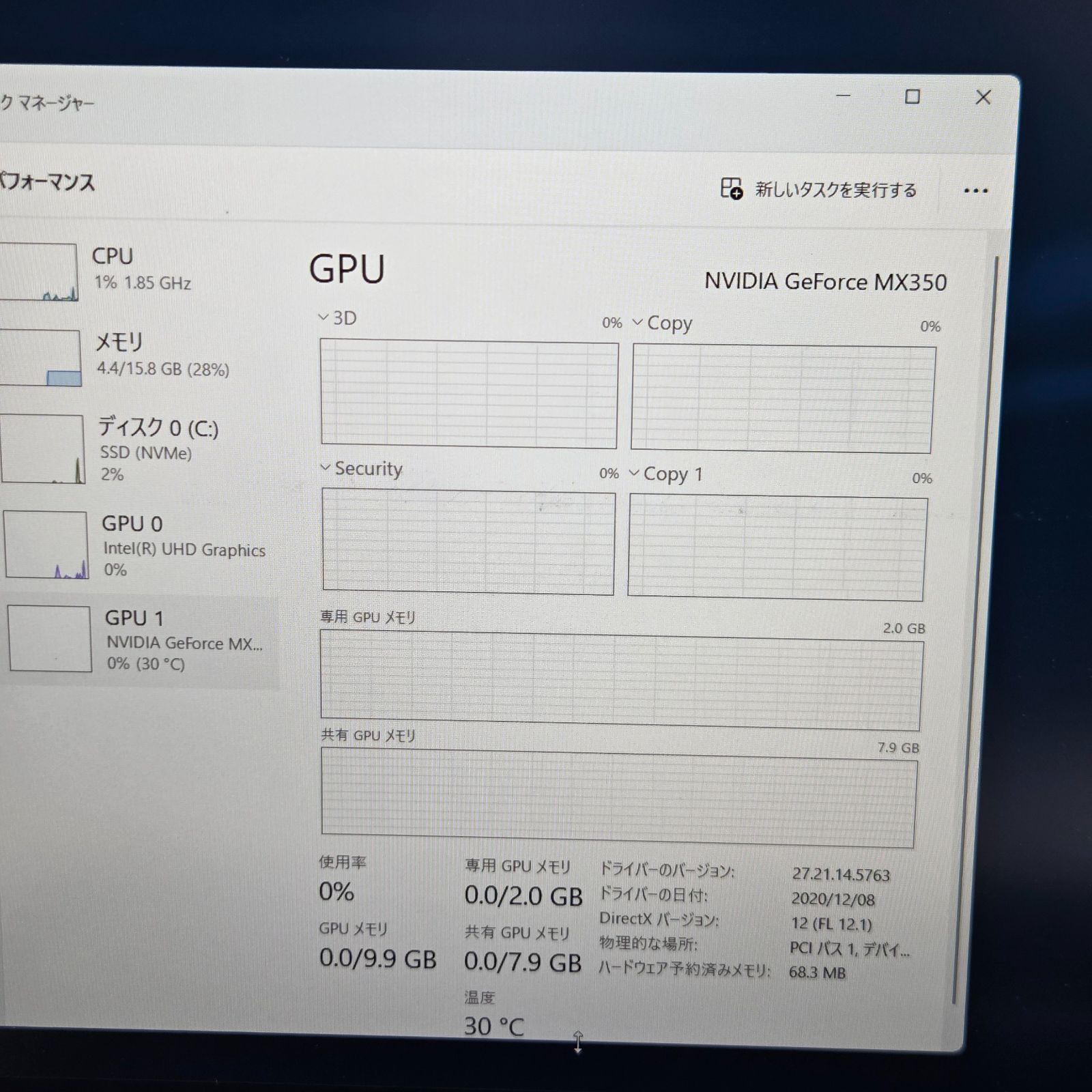Image resolution: width=1092 pixels, height=1092 pixels.
Task: Click the CPU usage mini graph thumbnail
Action: tap(38, 272)
